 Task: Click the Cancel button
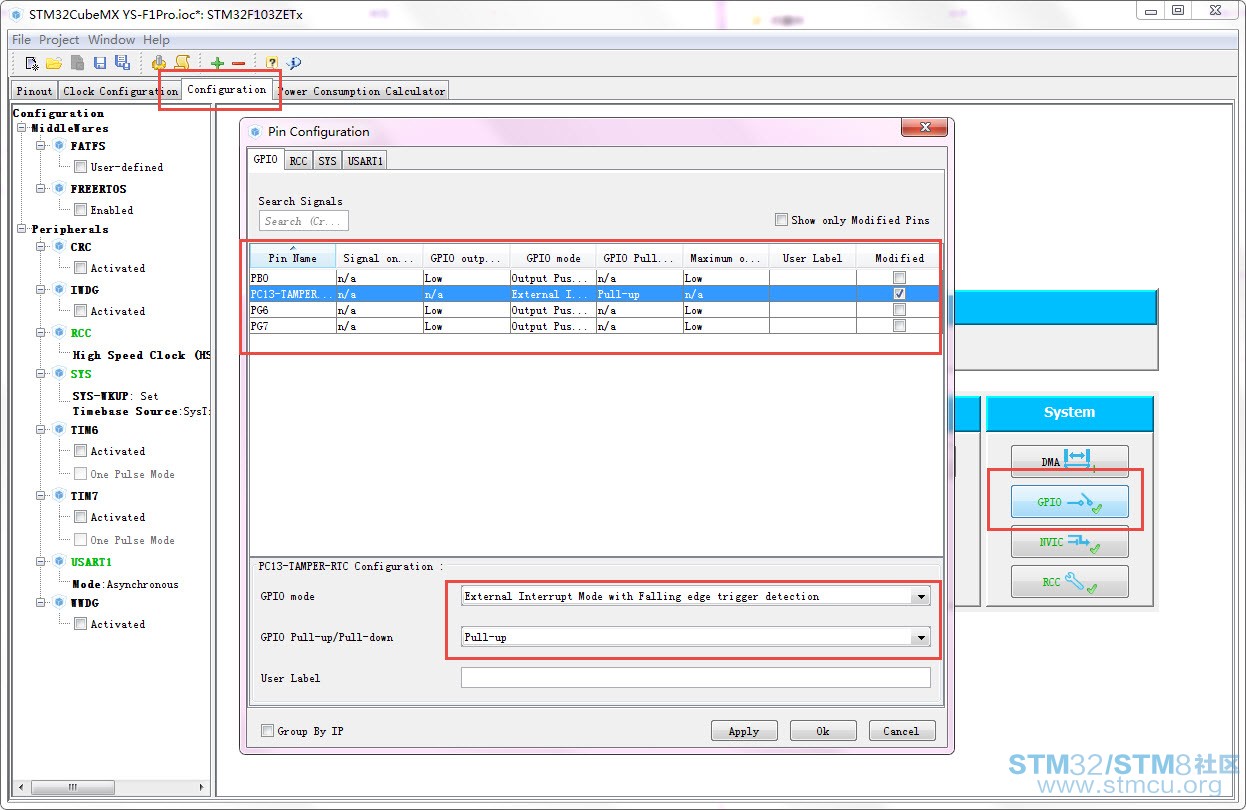coord(902,731)
